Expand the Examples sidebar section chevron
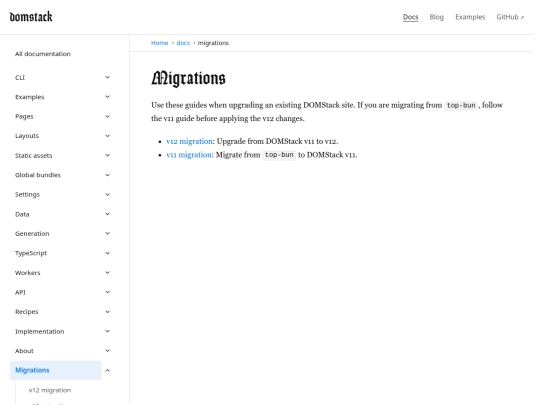Viewport: 540px width, 405px height. click(x=107, y=97)
